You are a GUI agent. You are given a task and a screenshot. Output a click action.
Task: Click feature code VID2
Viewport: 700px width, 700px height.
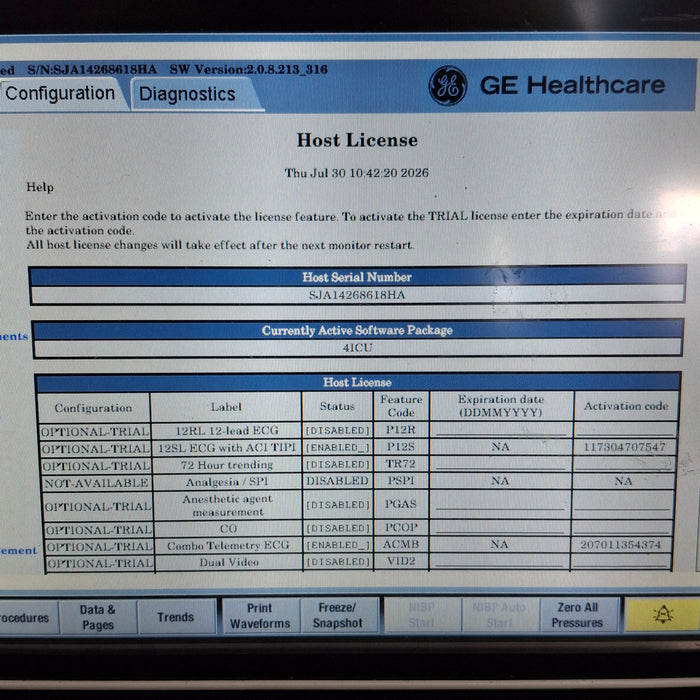click(400, 561)
